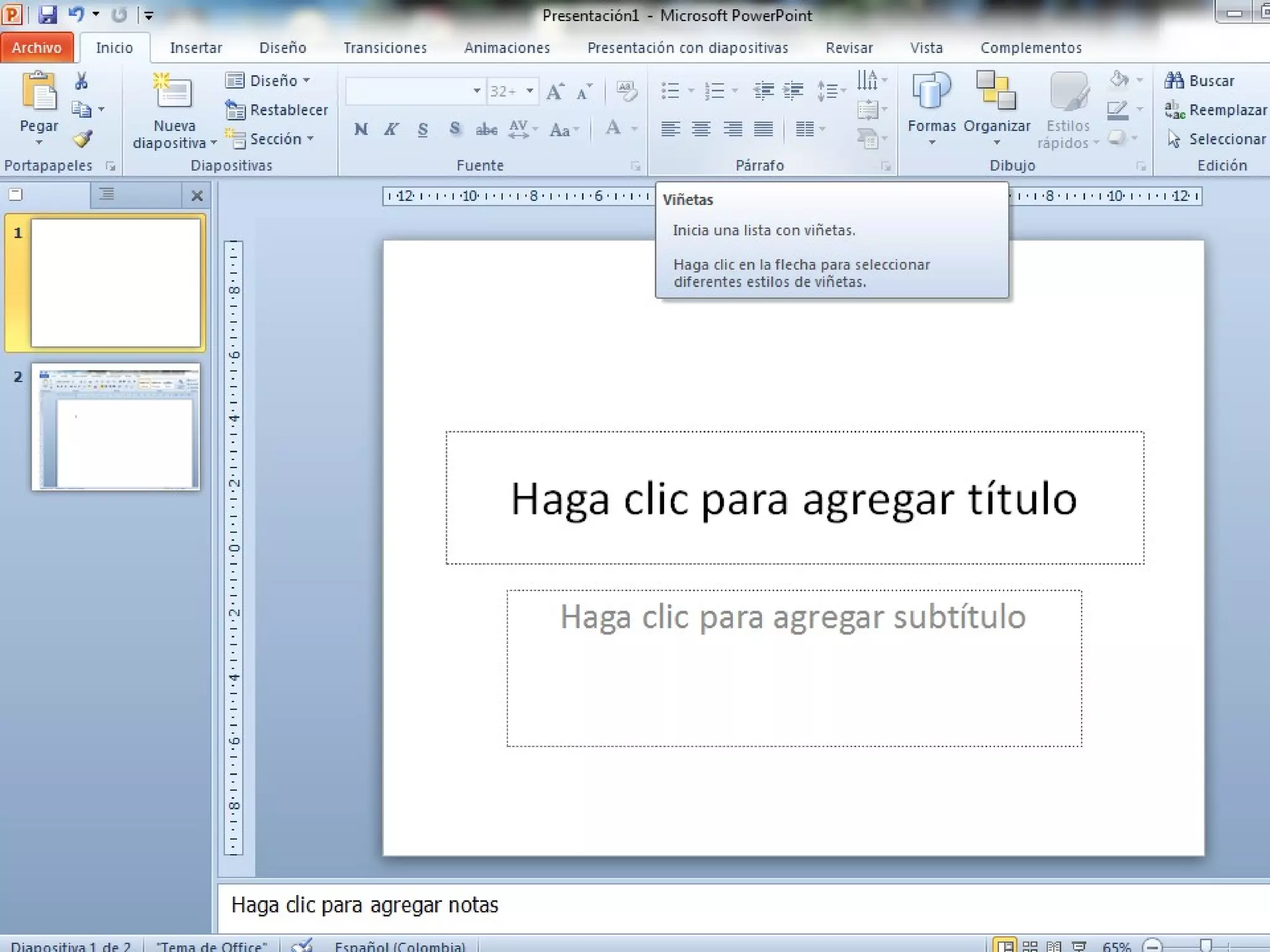Click the Clear formatting eraser icon

(626, 91)
